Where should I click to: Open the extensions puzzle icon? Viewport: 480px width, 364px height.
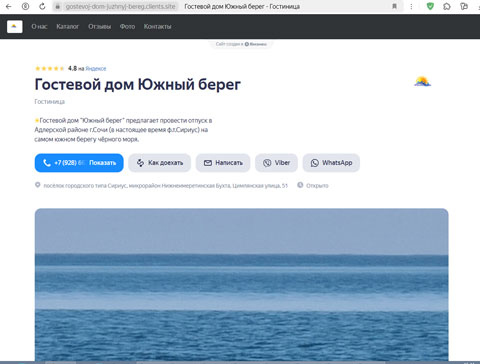pyautogui.click(x=447, y=6)
